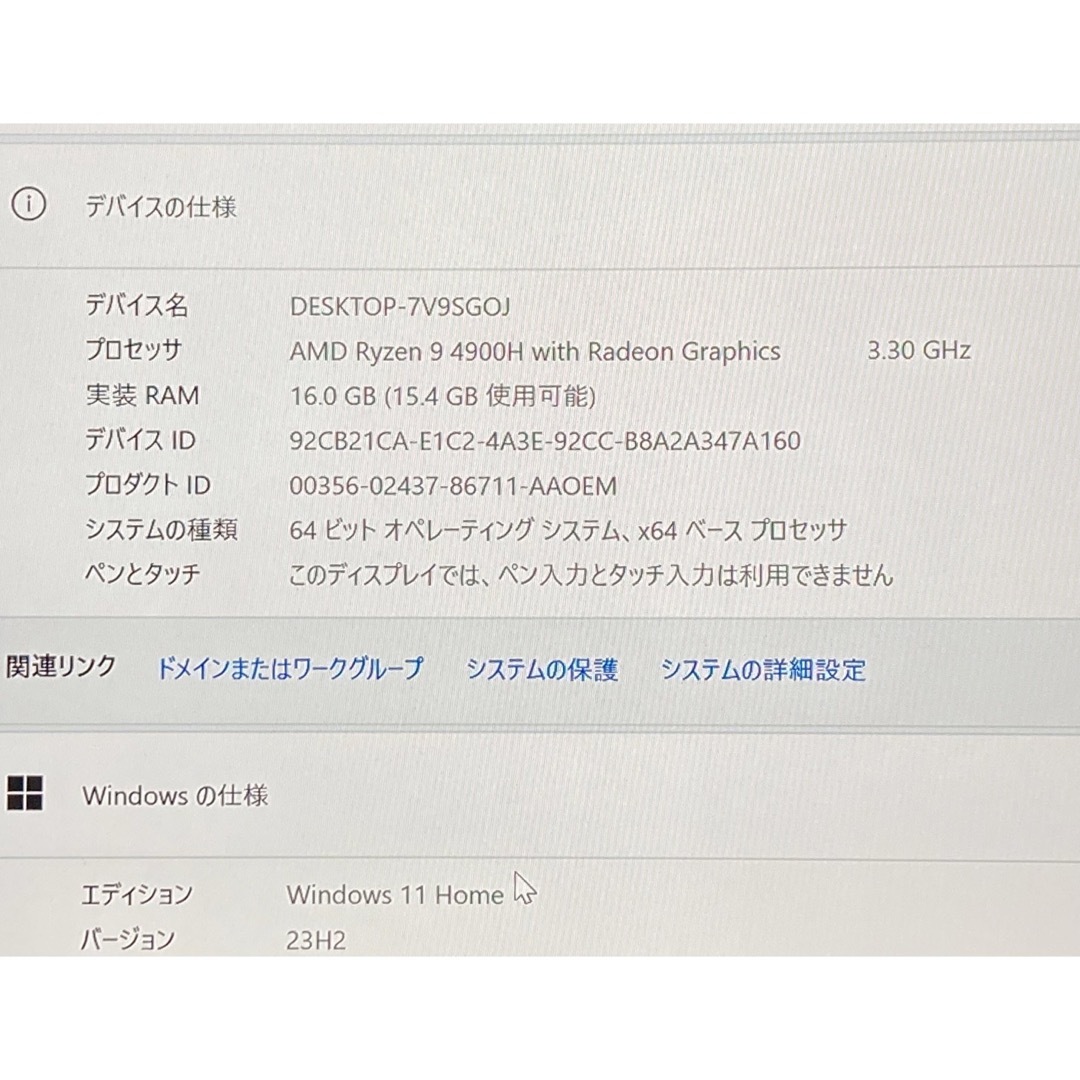Open the ドメインまたはワークグループ link
Image resolution: width=1080 pixels, height=1080 pixels.
click(290, 668)
